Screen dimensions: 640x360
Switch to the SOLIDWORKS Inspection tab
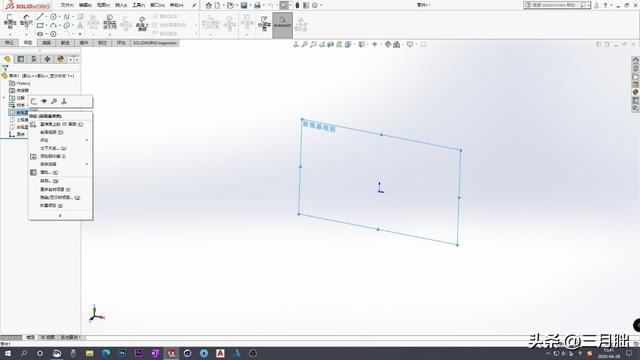tap(155, 42)
